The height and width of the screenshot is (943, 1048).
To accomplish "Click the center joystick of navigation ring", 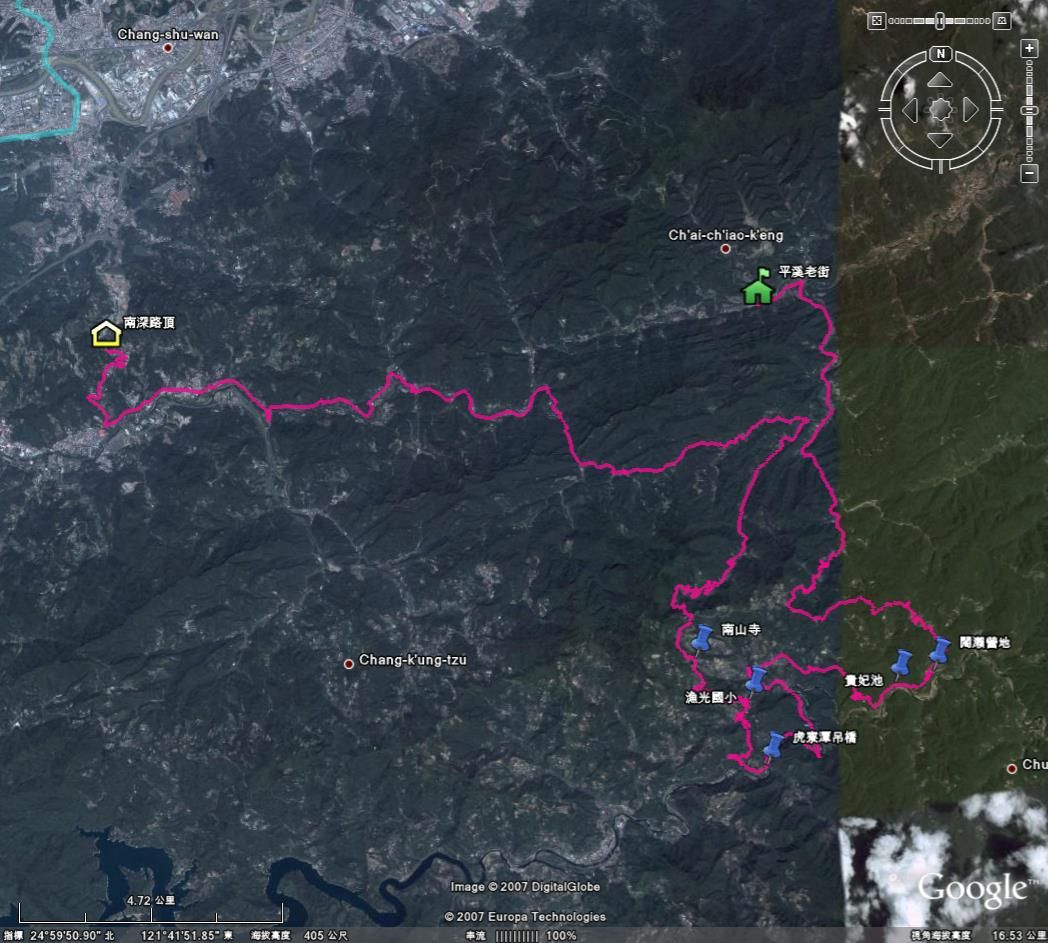I will pos(940,110).
